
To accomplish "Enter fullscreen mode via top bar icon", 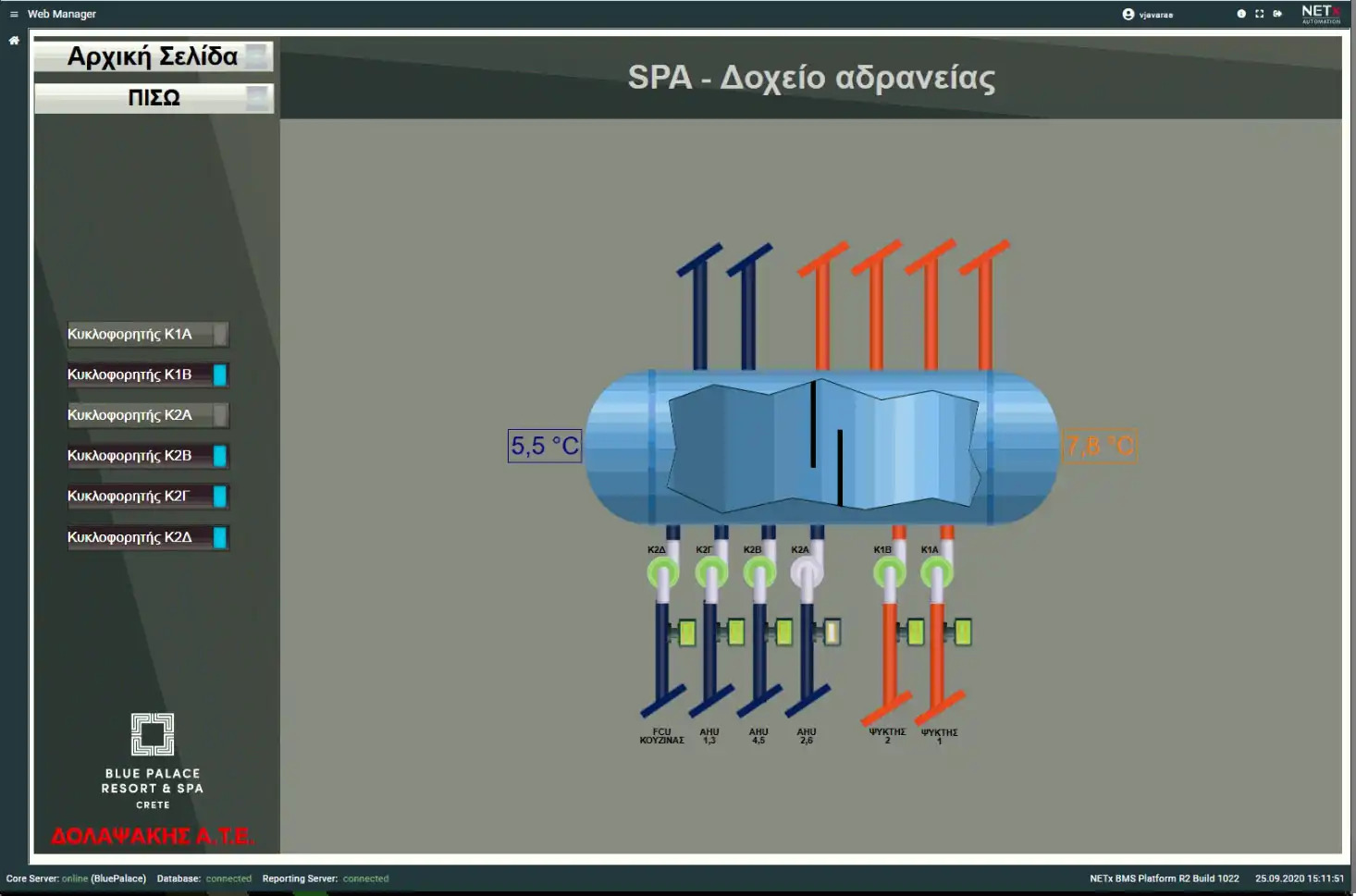I will pyautogui.click(x=1259, y=14).
